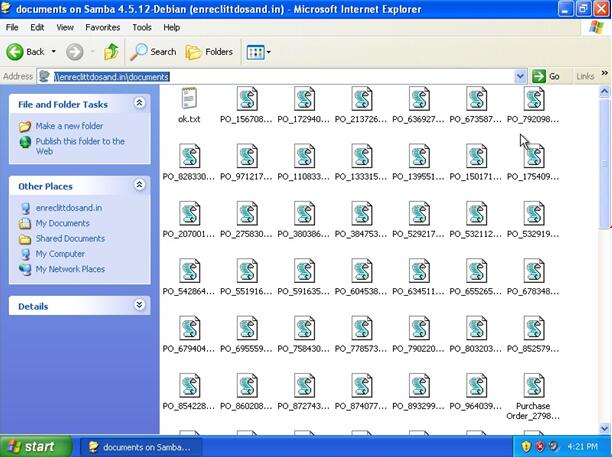This screenshot has width=612, height=457.
Task: Open My Network Places link
Action: pos(70,269)
